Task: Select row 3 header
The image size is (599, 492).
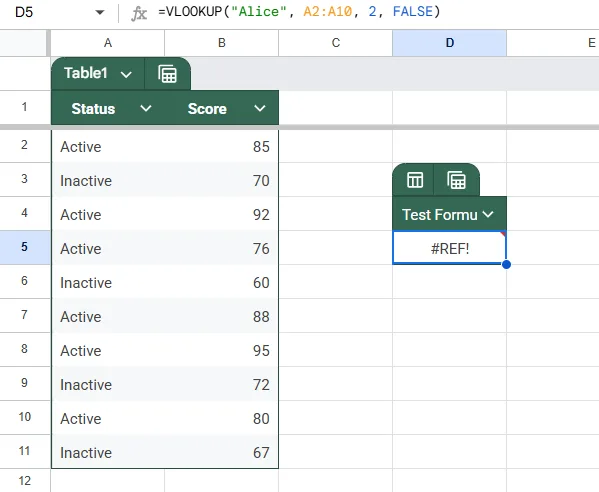Action: 24,180
